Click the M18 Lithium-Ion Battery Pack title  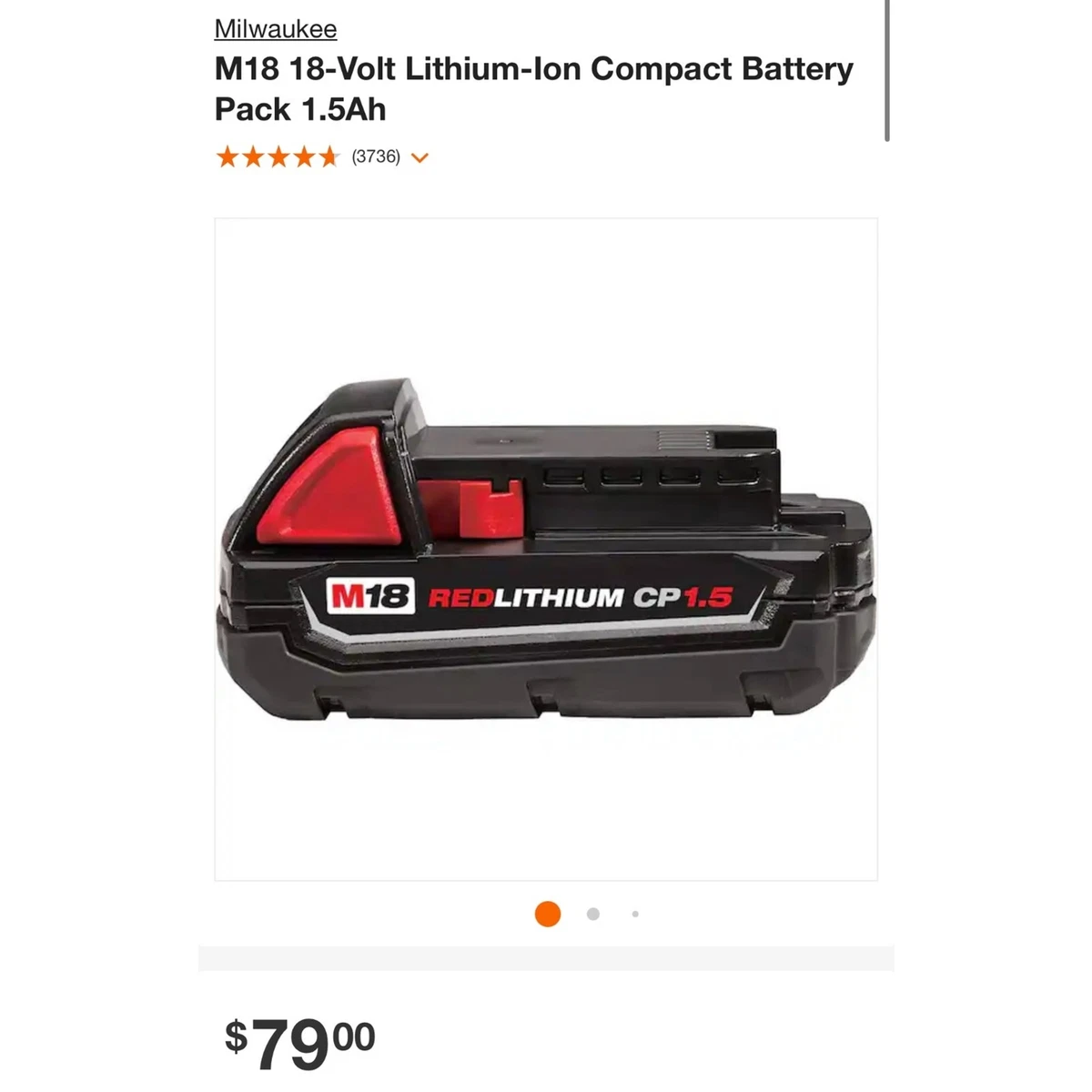click(x=534, y=88)
